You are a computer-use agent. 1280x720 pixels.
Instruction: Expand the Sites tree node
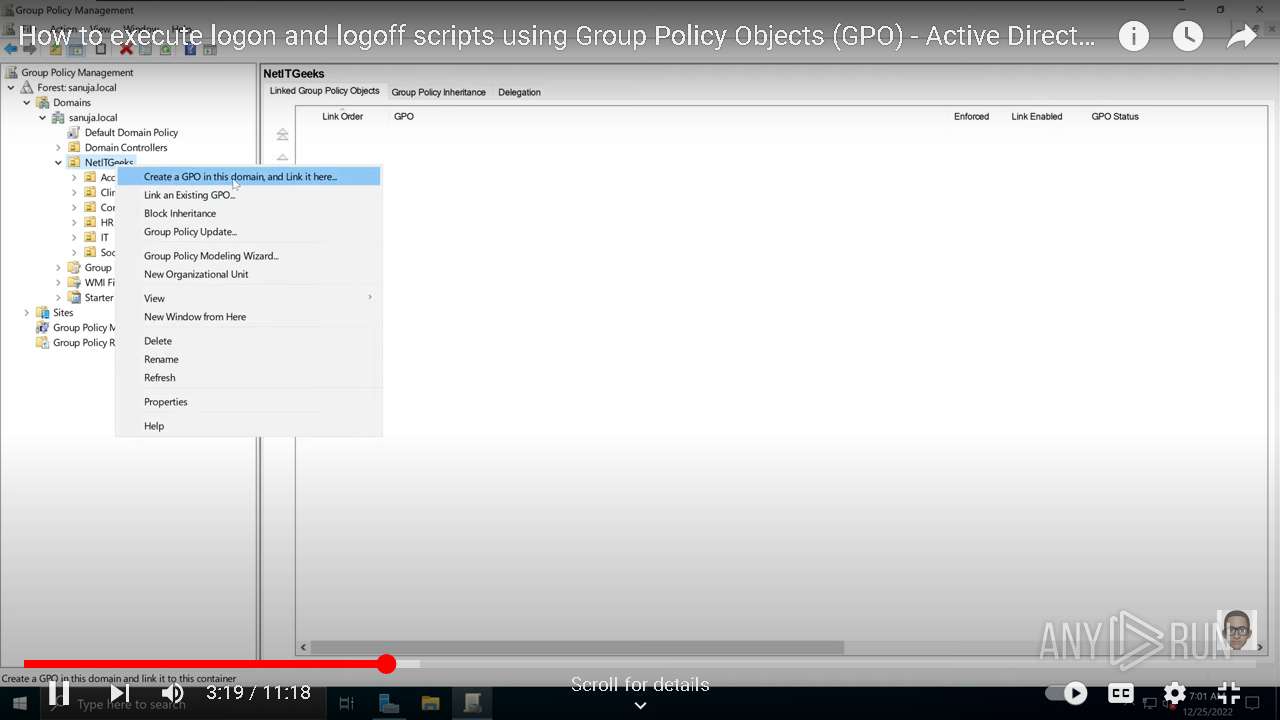coord(27,313)
